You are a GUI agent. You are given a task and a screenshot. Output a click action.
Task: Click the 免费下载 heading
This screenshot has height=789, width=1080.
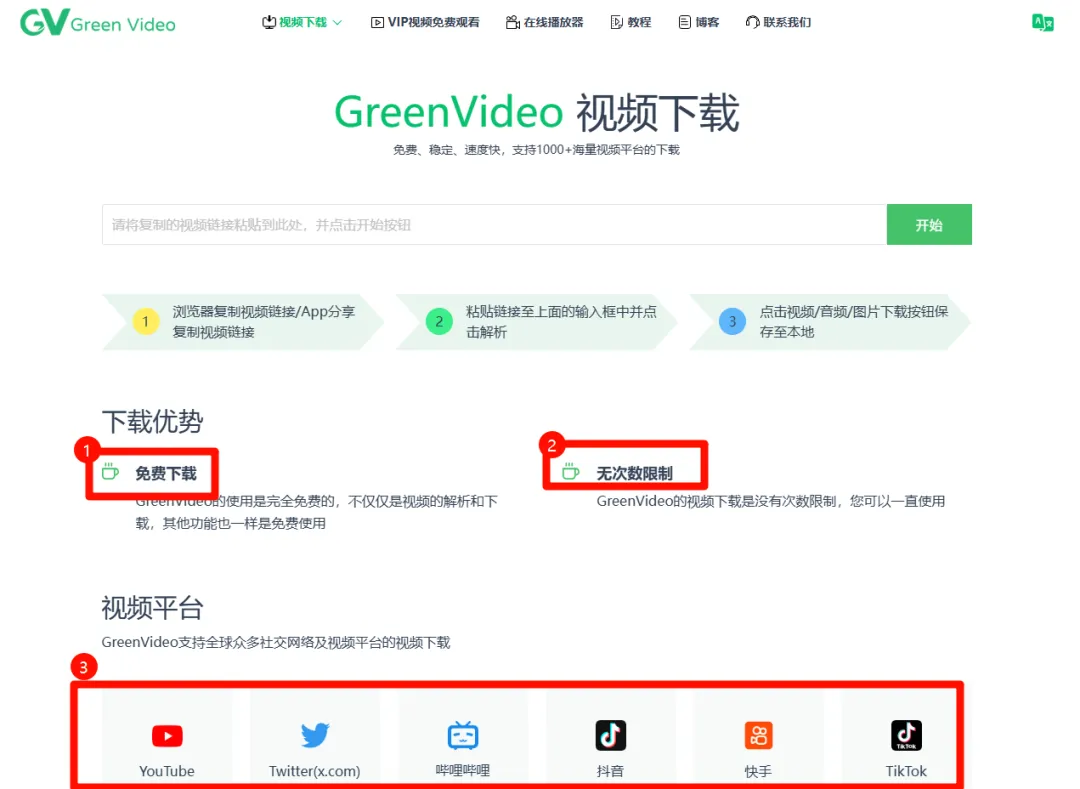(x=166, y=474)
